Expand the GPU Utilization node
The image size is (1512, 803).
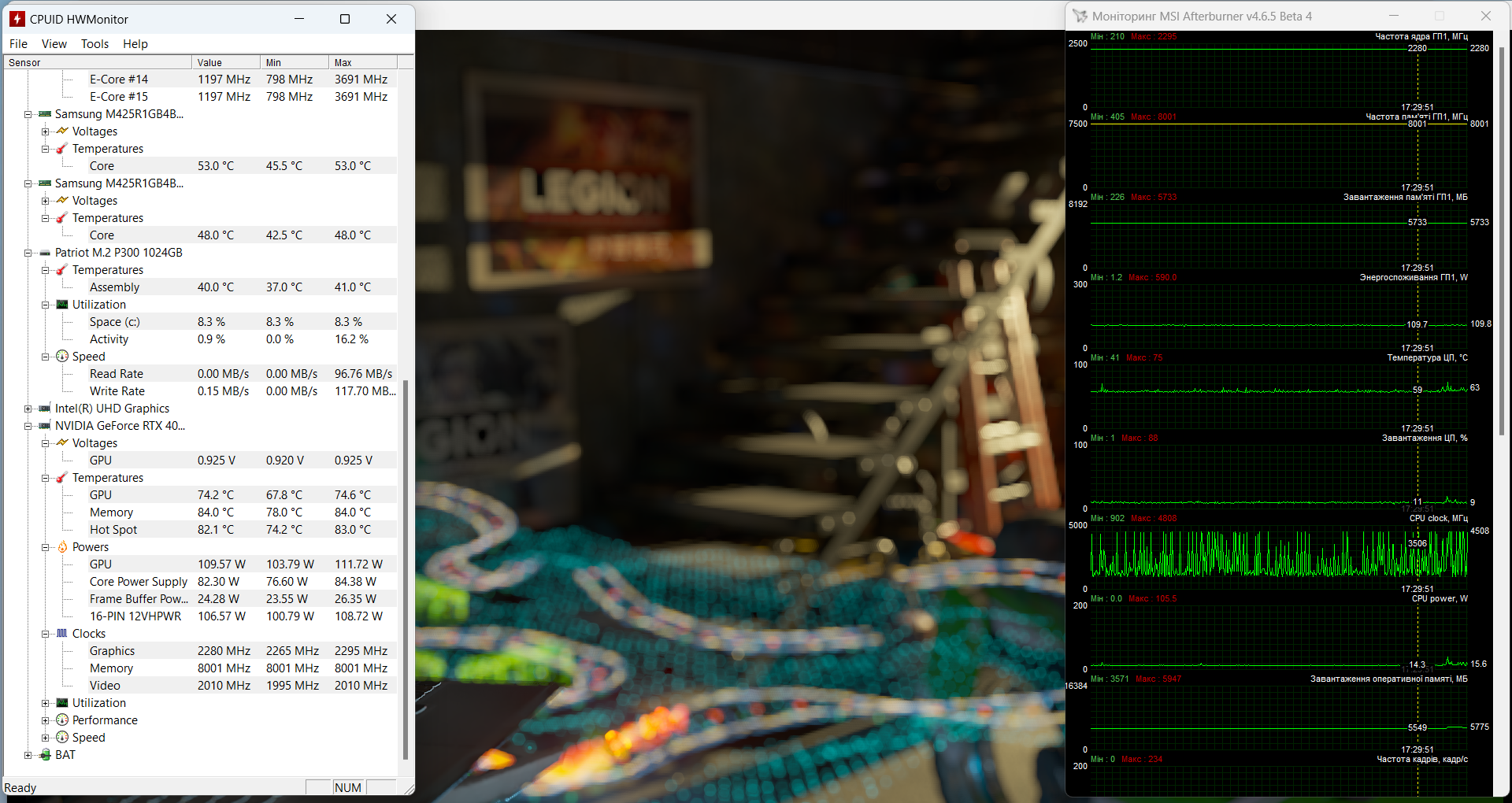tap(45, 703)
